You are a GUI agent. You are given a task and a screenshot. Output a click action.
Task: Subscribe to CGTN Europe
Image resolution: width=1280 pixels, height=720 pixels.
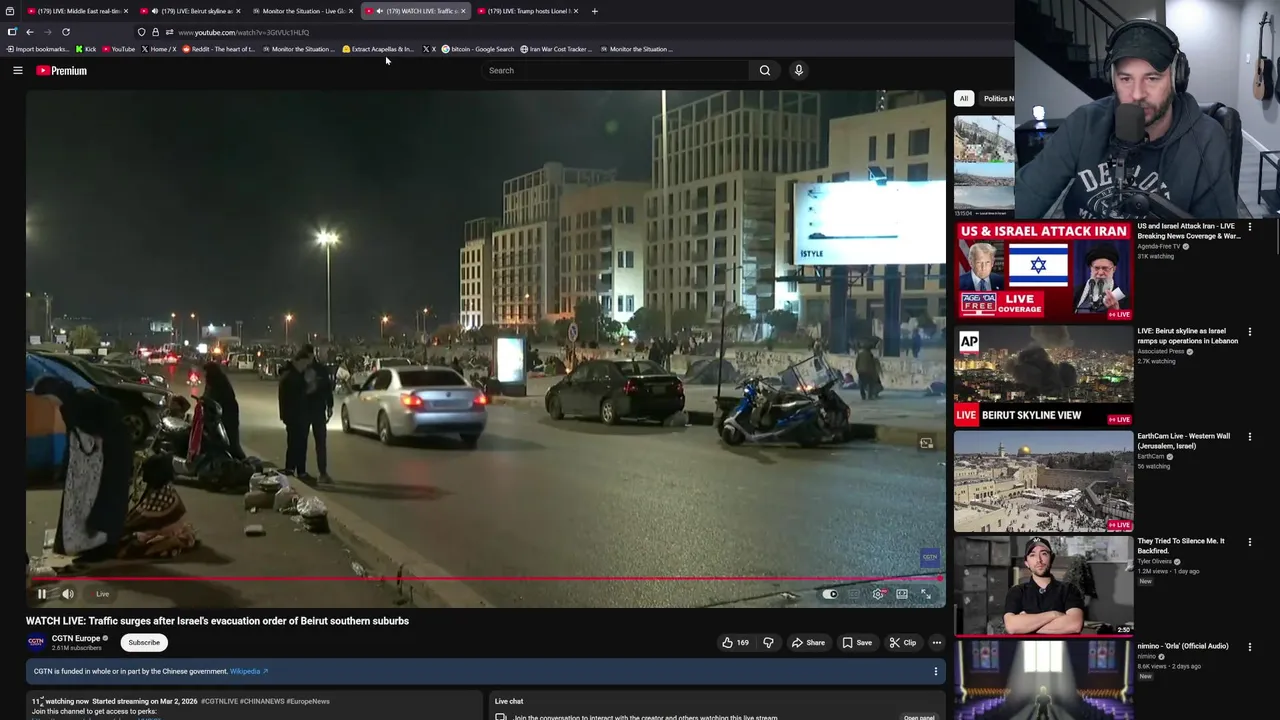tap(144, 643)
